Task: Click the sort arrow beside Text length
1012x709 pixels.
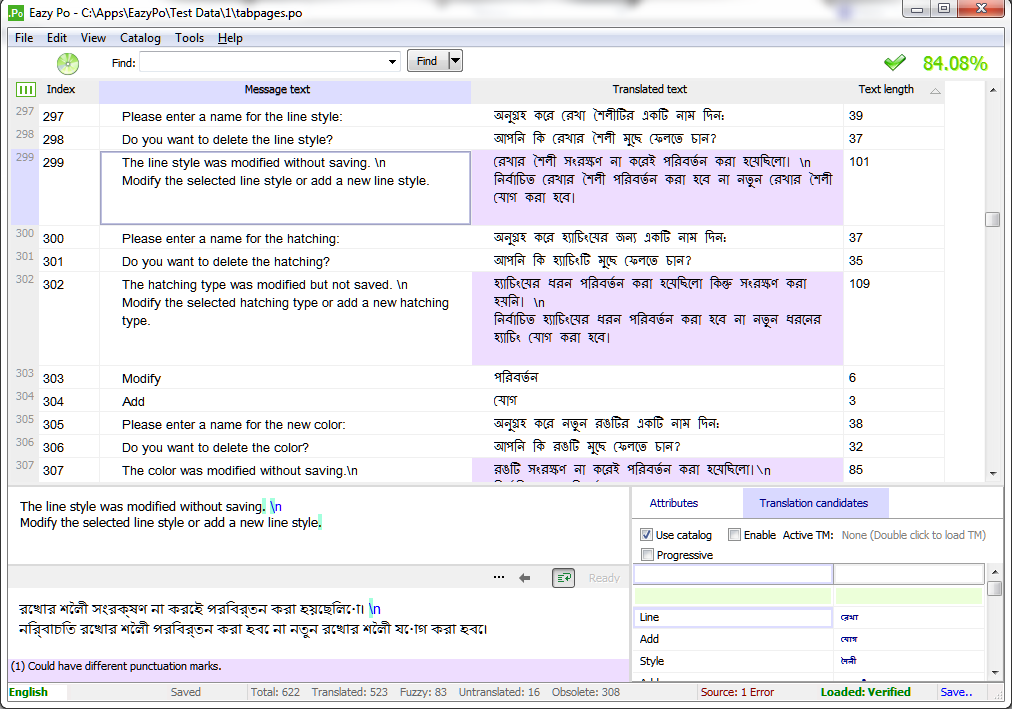Action: click(x=935, y=91)
